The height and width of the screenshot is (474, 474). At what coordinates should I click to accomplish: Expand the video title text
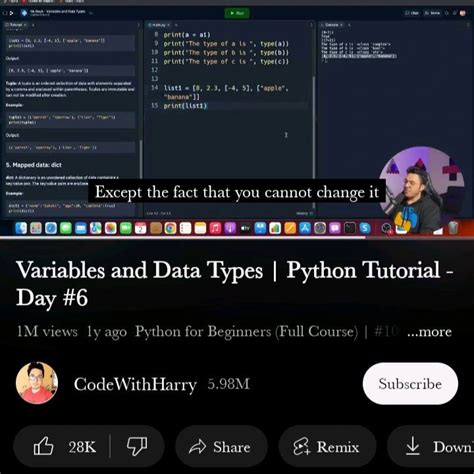click(234, 283)
